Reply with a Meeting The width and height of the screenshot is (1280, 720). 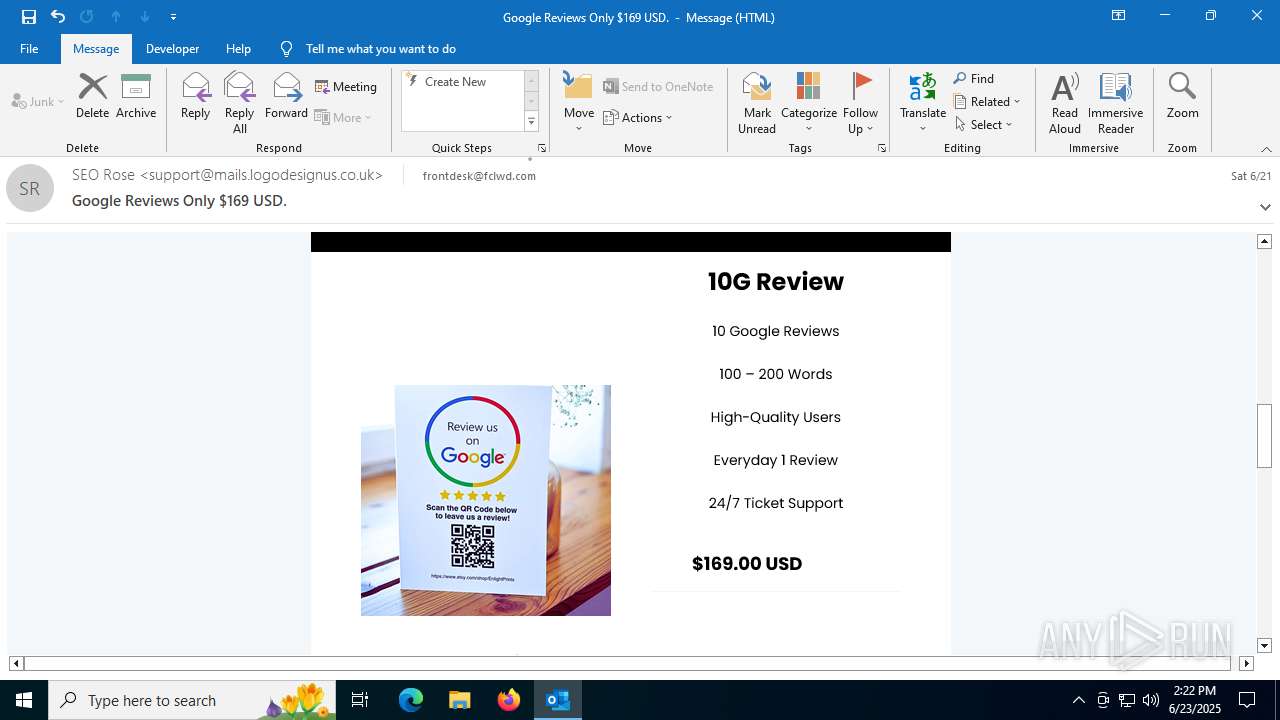pos(346,87)
